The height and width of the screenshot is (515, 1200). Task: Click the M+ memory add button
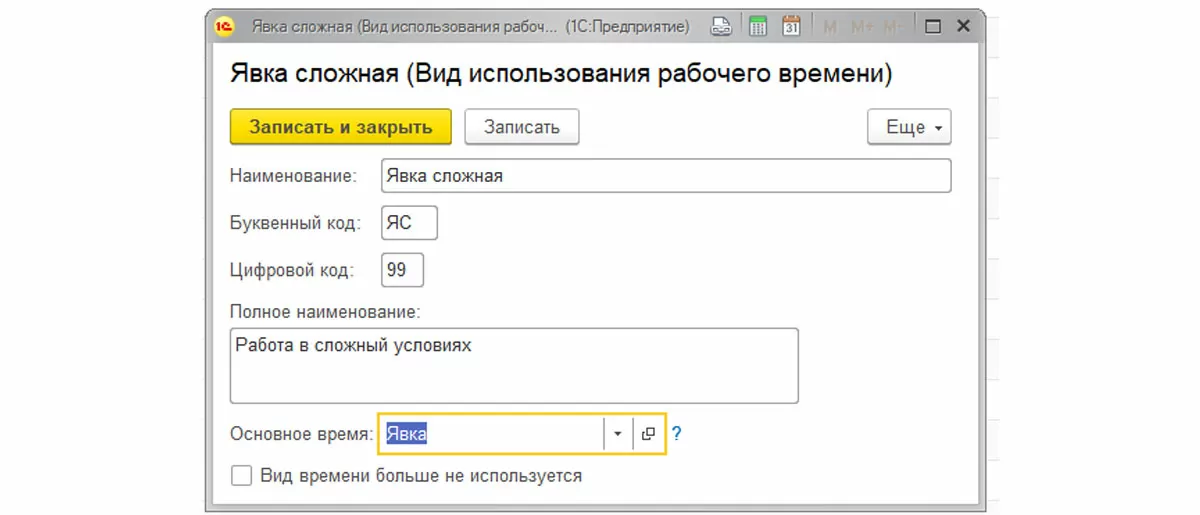863,27
